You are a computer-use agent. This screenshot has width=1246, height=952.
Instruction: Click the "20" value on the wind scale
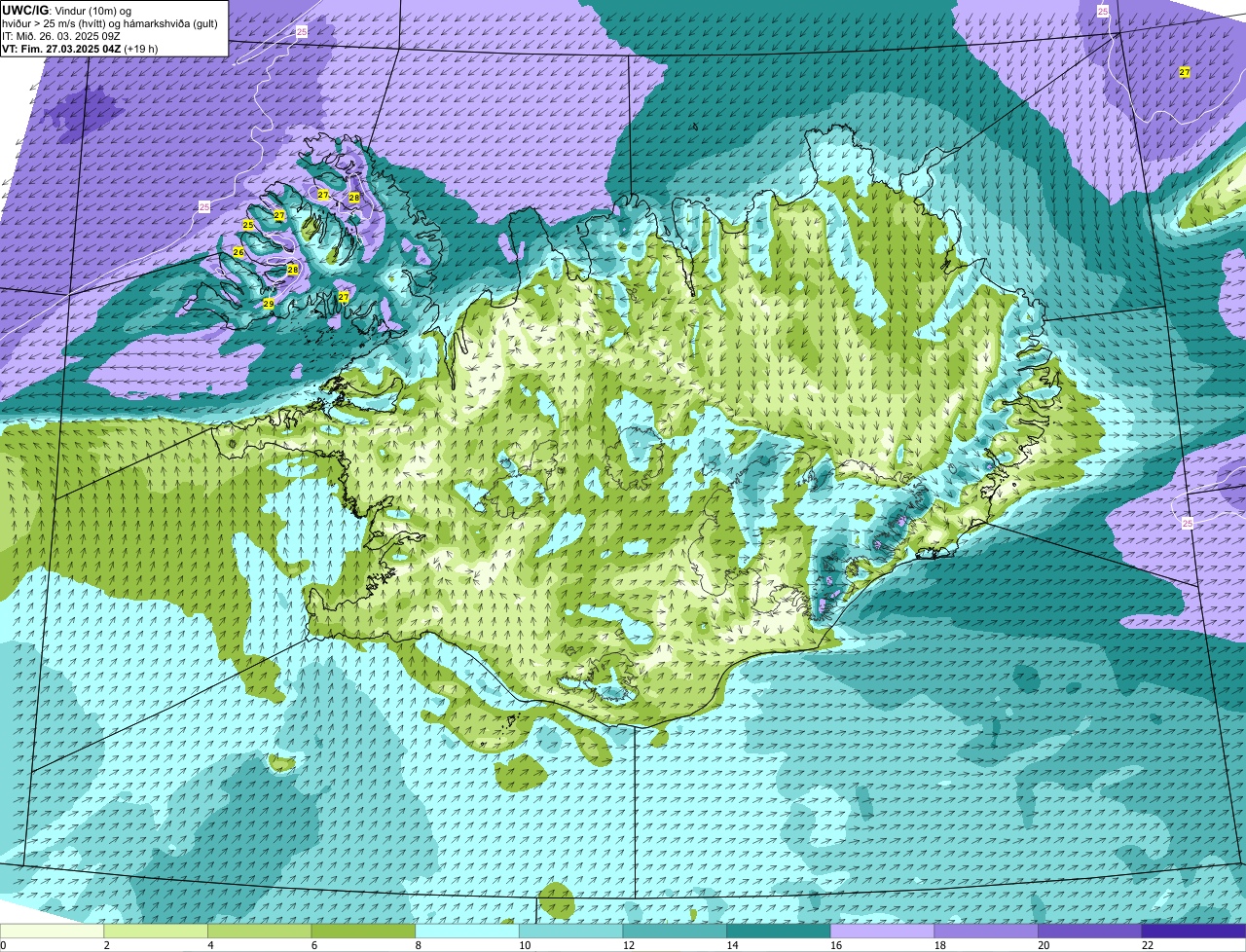point(1043,945)
